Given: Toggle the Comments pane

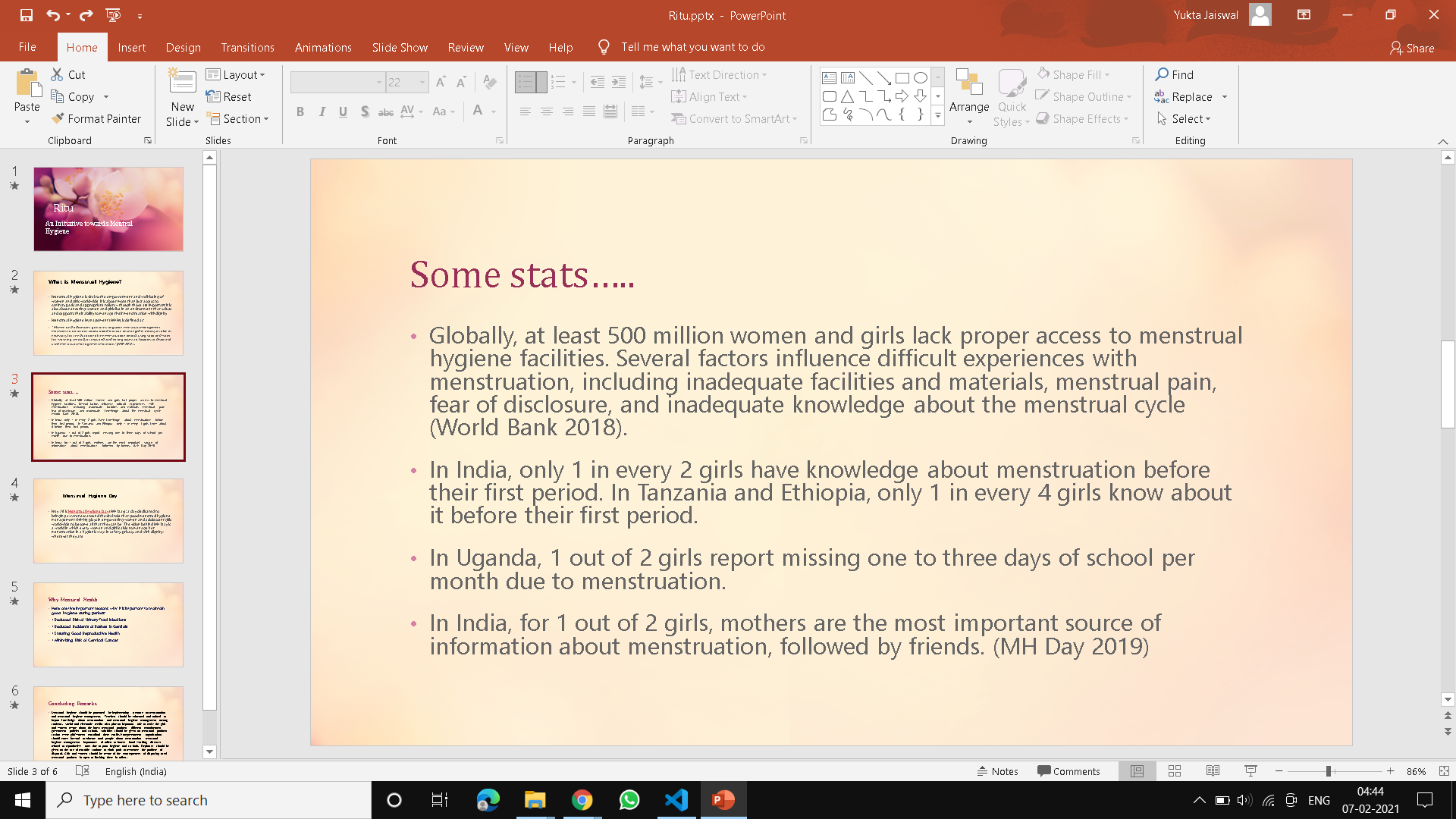Looking at the screenshot, I should point(1068,771).
